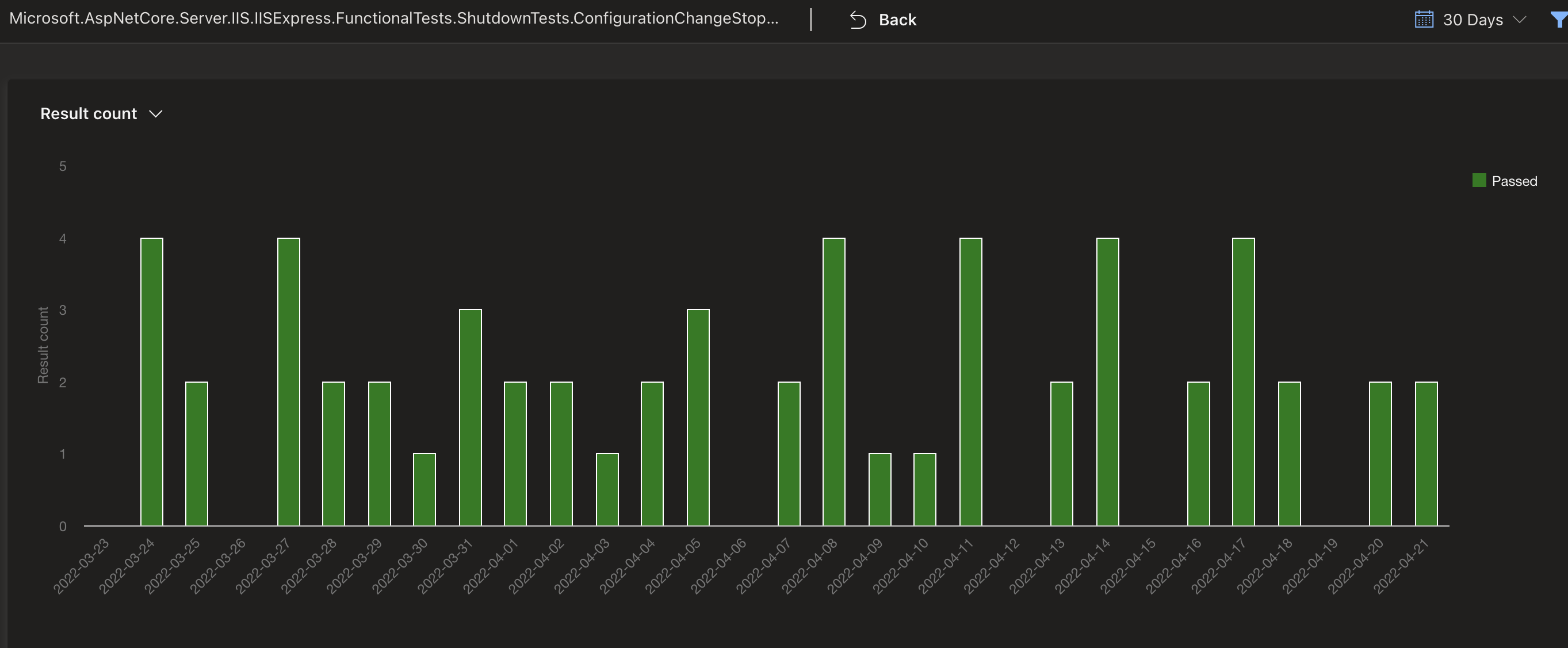The height and width of the screenshot is (648, 1568).
Task: Click the bar for 2022-04-17
Action: tap(1243, 382)
